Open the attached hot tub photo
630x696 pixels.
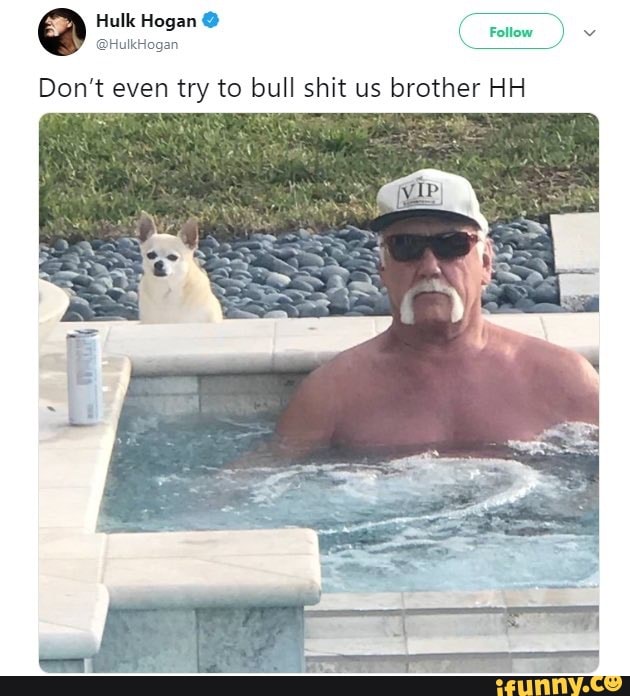click(x=319, y=393)
